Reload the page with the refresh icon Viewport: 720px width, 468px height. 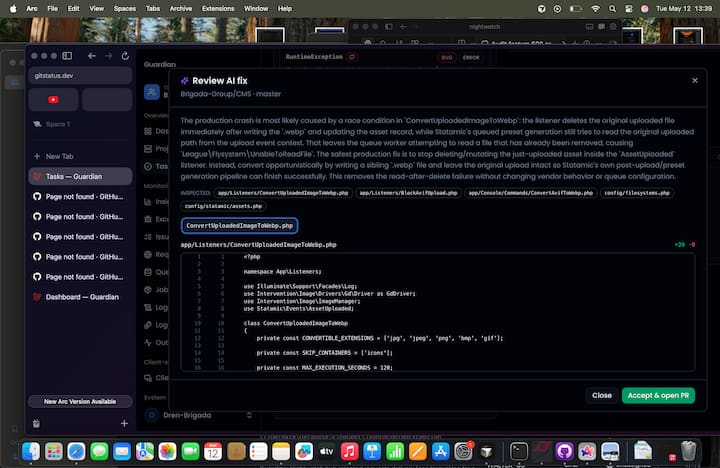tap(125, 56)
